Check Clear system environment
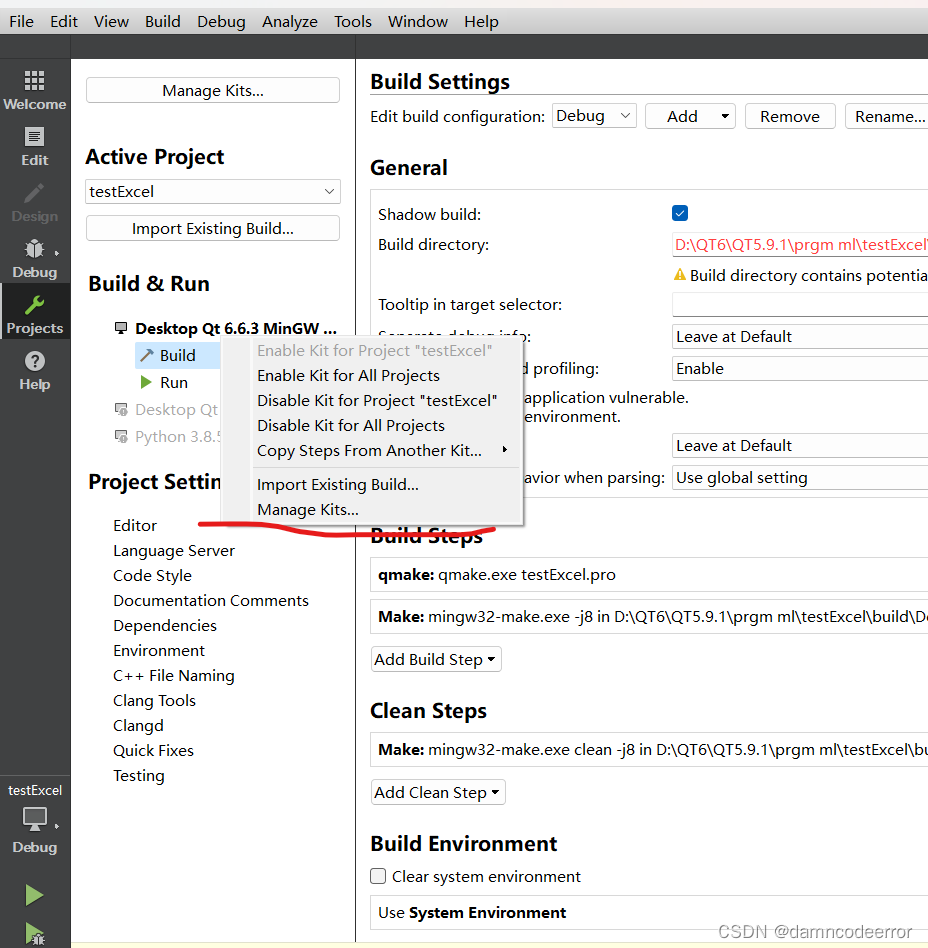Viewport: 928px width, 948px height. coord(378,876)
